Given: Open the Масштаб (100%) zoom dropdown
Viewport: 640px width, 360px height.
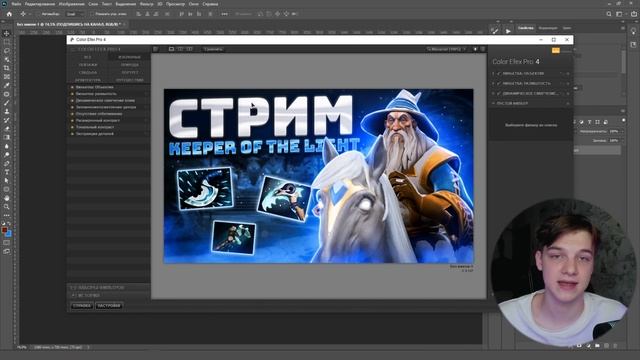Looking at the screenshot, I should point(446,49).
